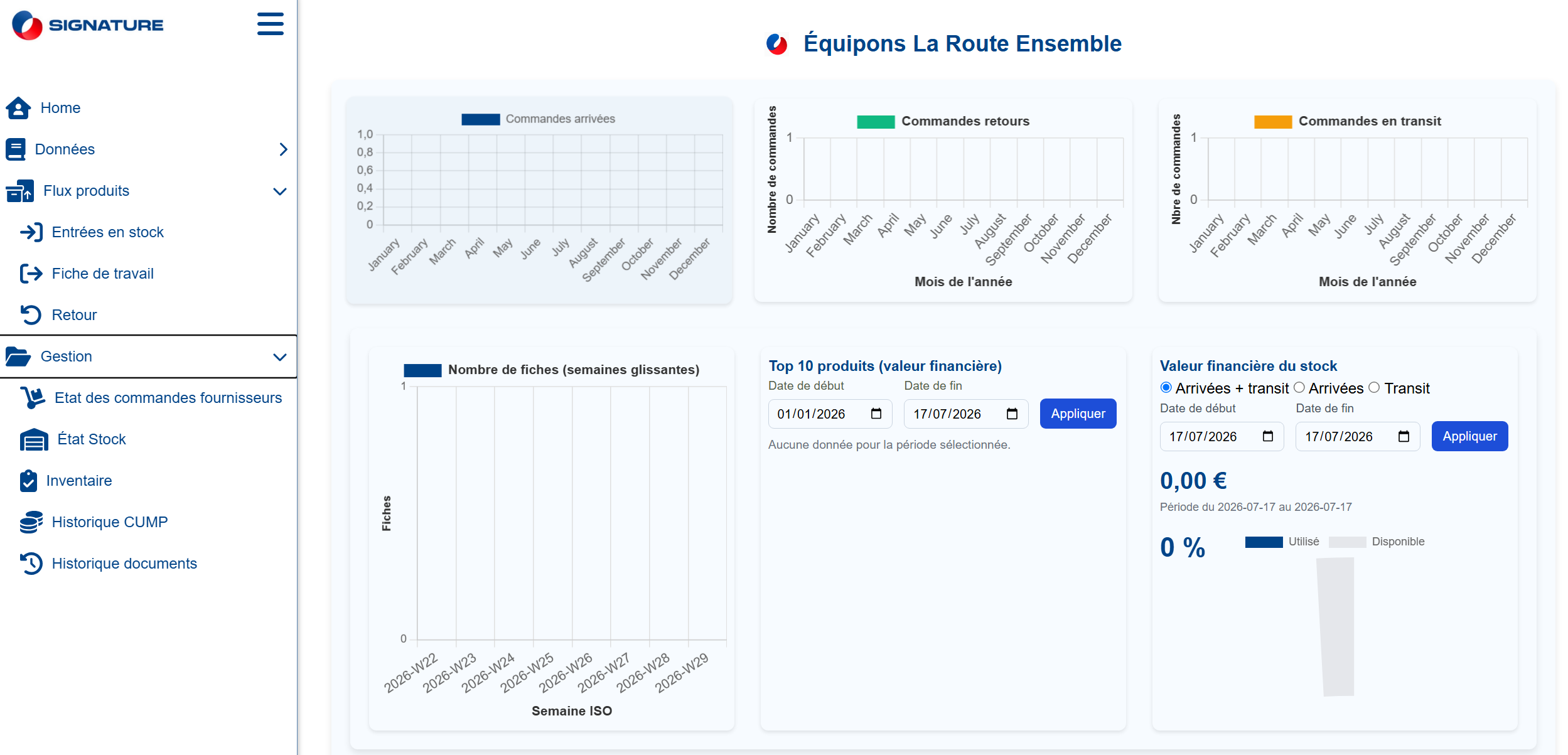Toggle Commandes en transit legend dataset
This screenshot has height=755, width=1568.
pos(1347,121)
